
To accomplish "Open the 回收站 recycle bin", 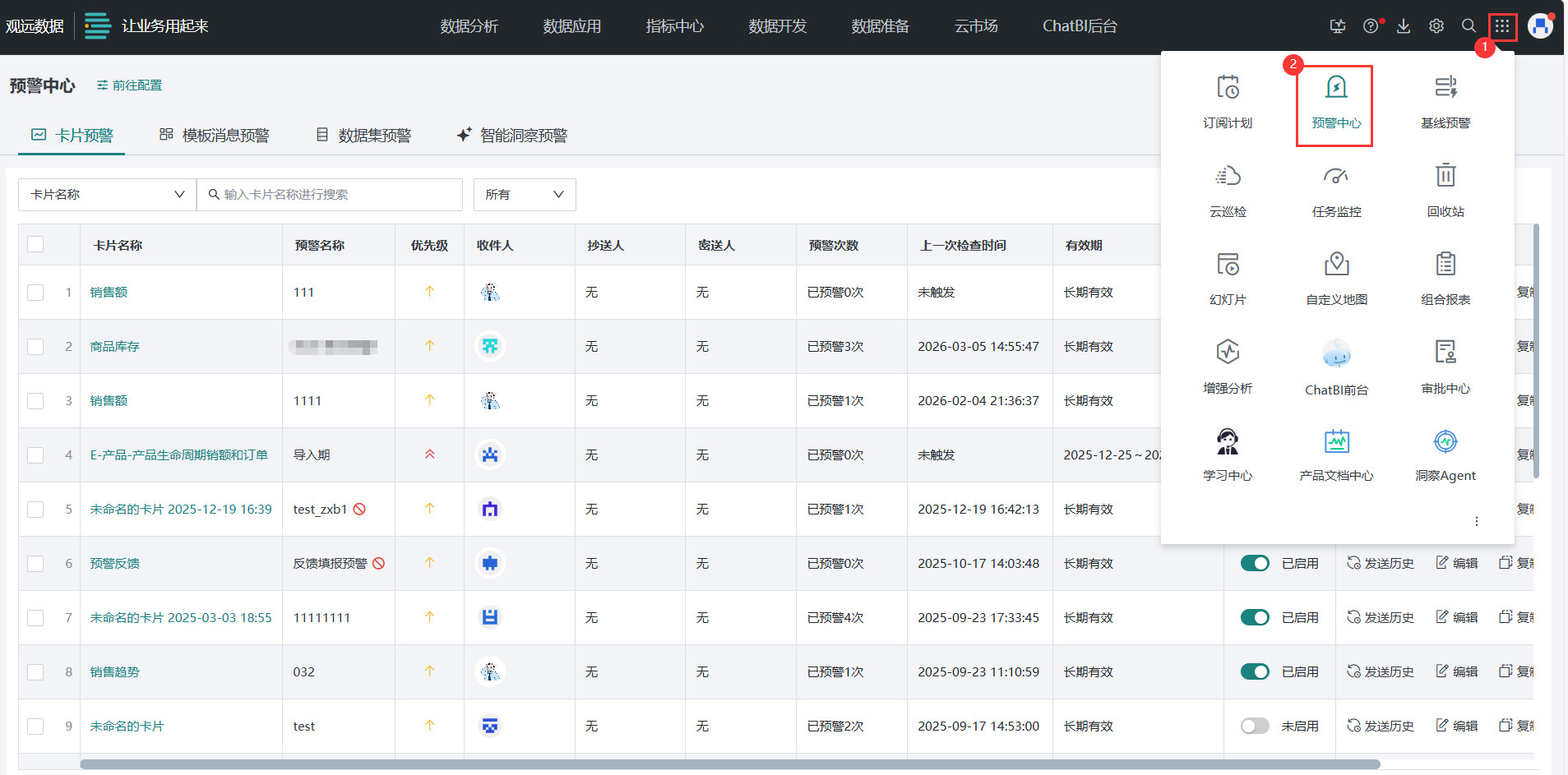I will [1445, 177].
